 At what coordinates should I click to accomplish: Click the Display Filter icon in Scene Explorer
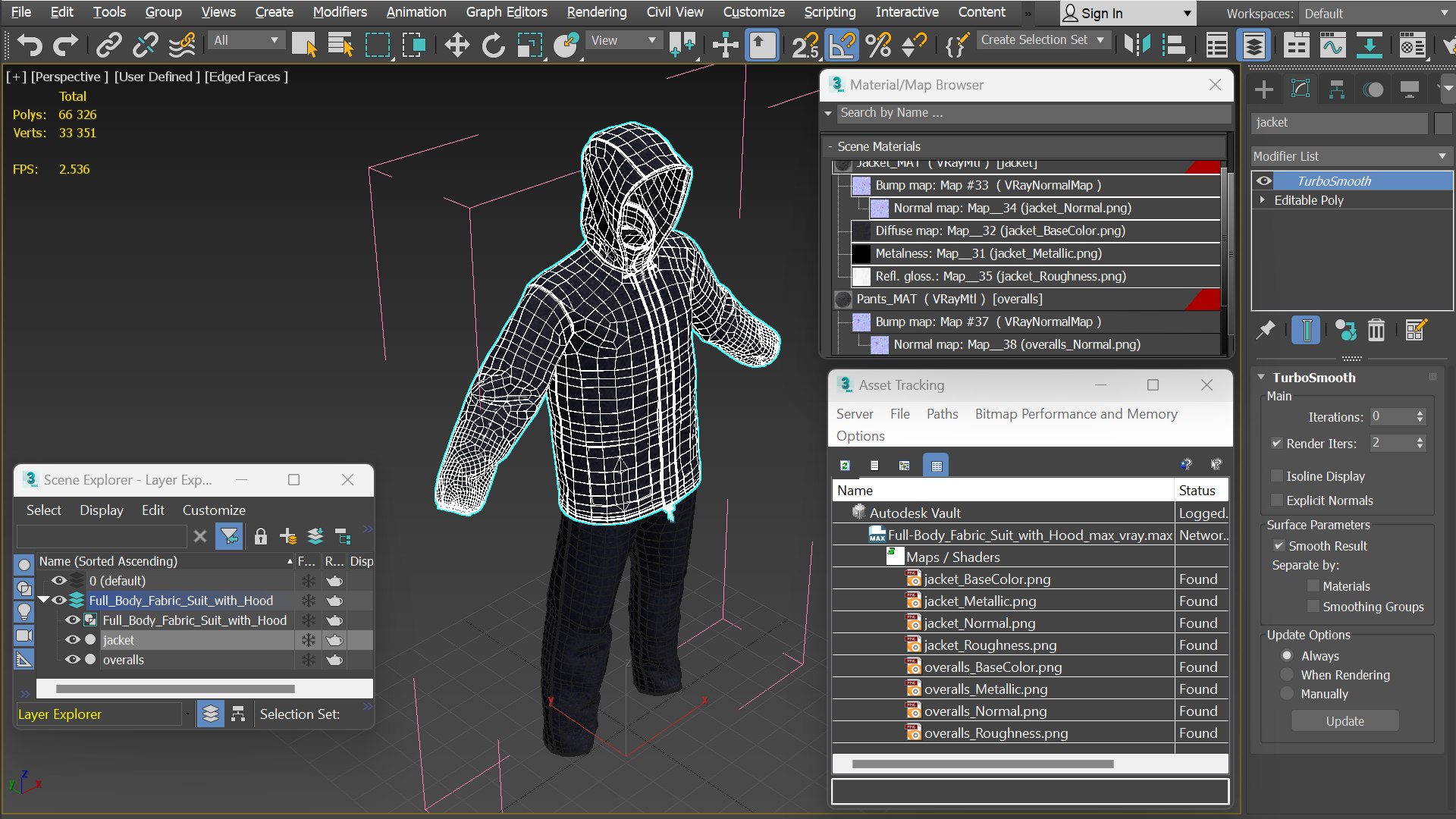(229, 537)
